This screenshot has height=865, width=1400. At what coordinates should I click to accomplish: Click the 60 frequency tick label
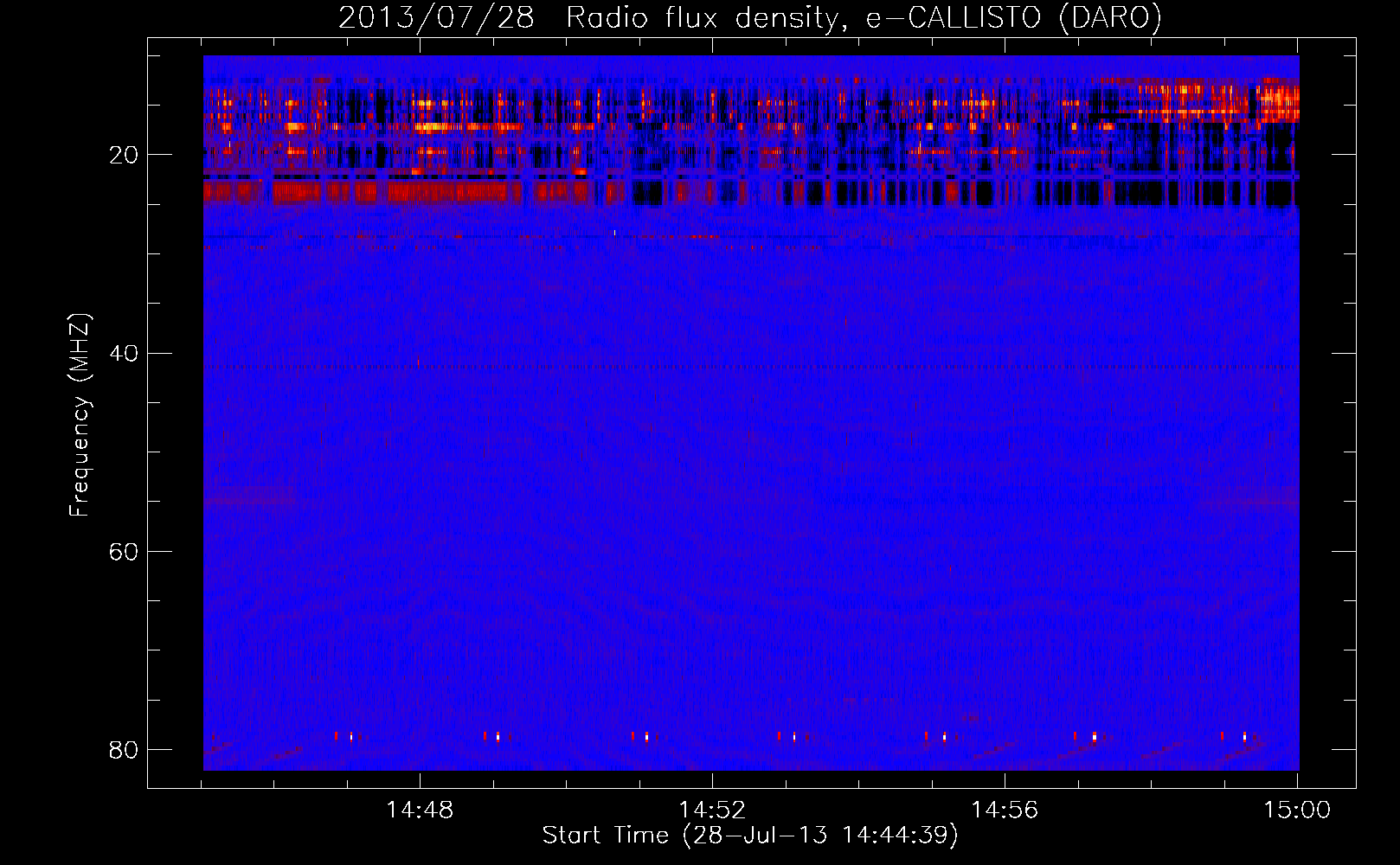124,552
